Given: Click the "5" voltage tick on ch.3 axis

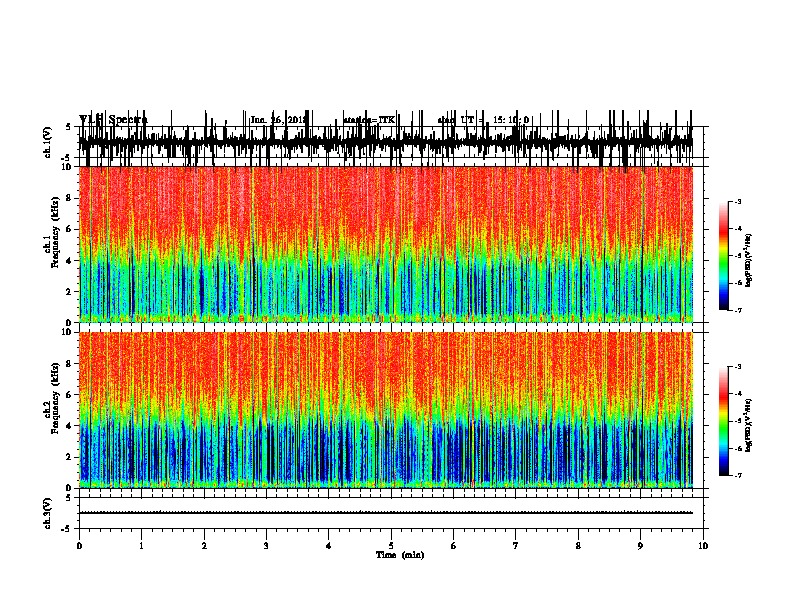Looking at the screenshot, I should coord(68,498).
